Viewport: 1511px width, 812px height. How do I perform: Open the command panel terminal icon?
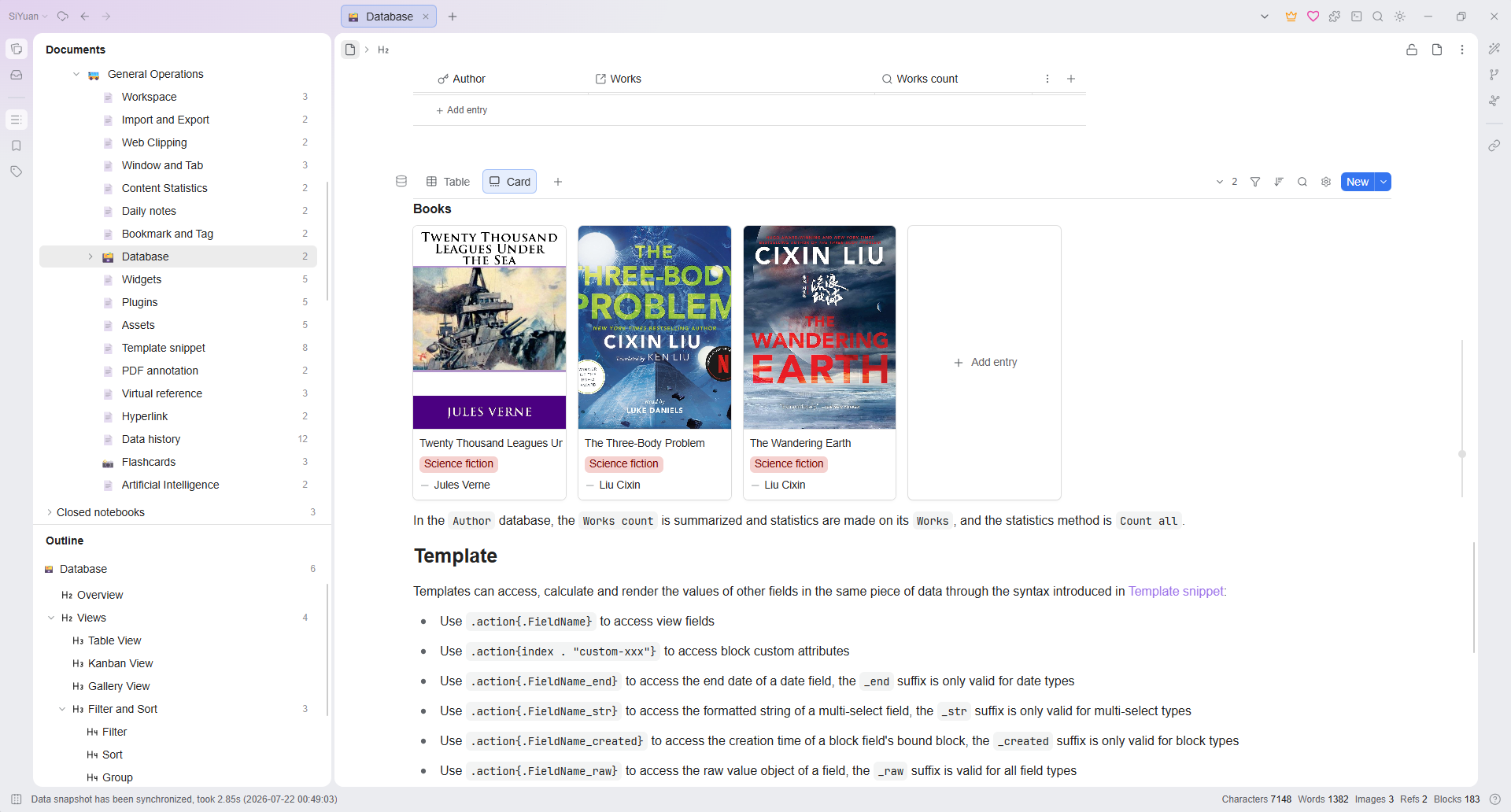[x=1356, y=16]
